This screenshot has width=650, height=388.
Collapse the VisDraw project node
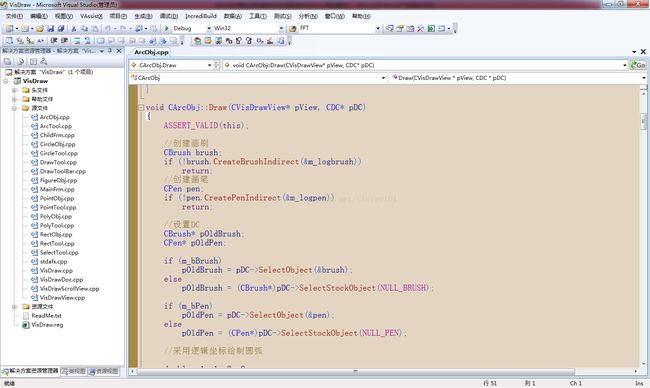click(6, 81)
